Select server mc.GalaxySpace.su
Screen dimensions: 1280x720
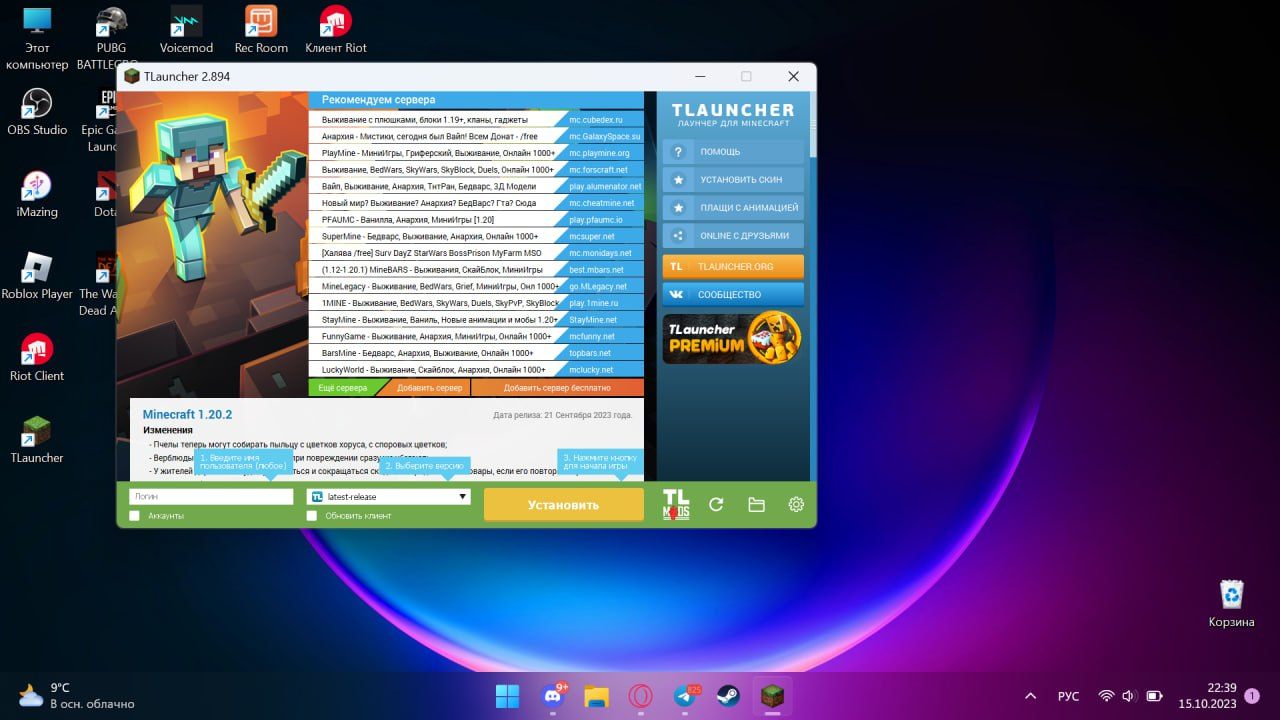(x=476, y=136)
